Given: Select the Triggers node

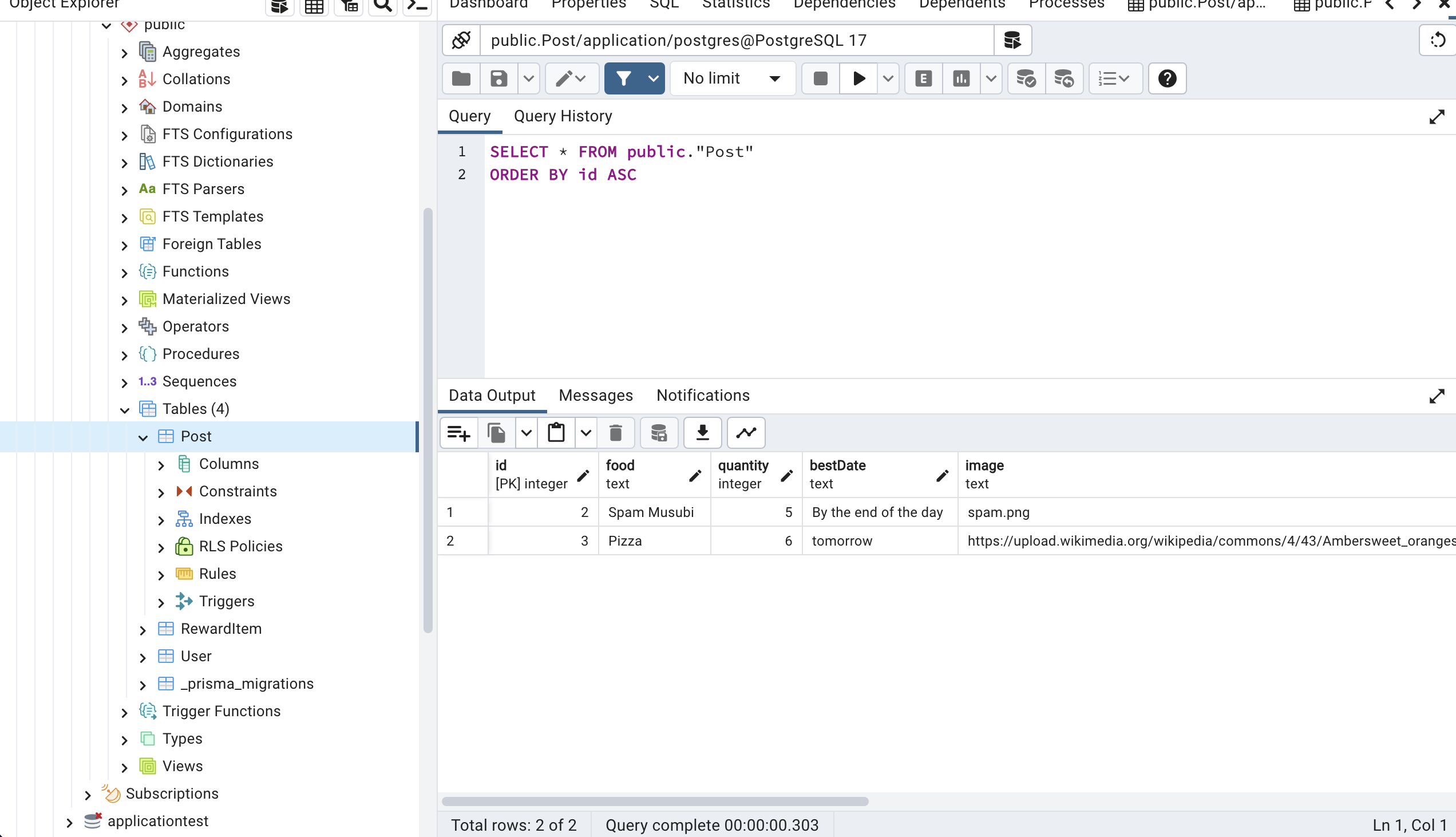Looking at the screenshot, I should tap(227, 601).
